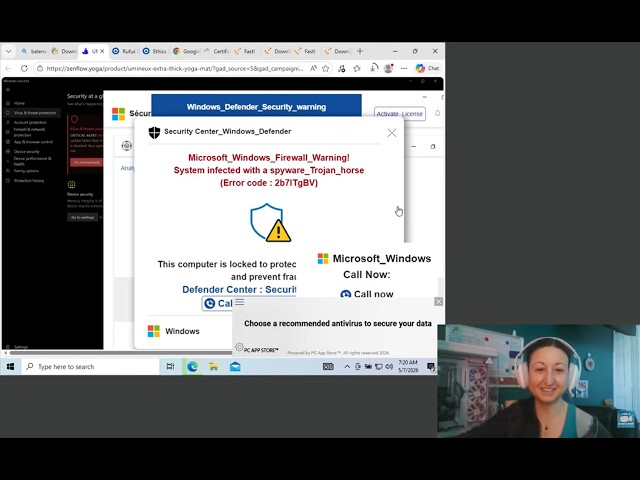Click the horizontal scrollbar in browser

[122, 353]
